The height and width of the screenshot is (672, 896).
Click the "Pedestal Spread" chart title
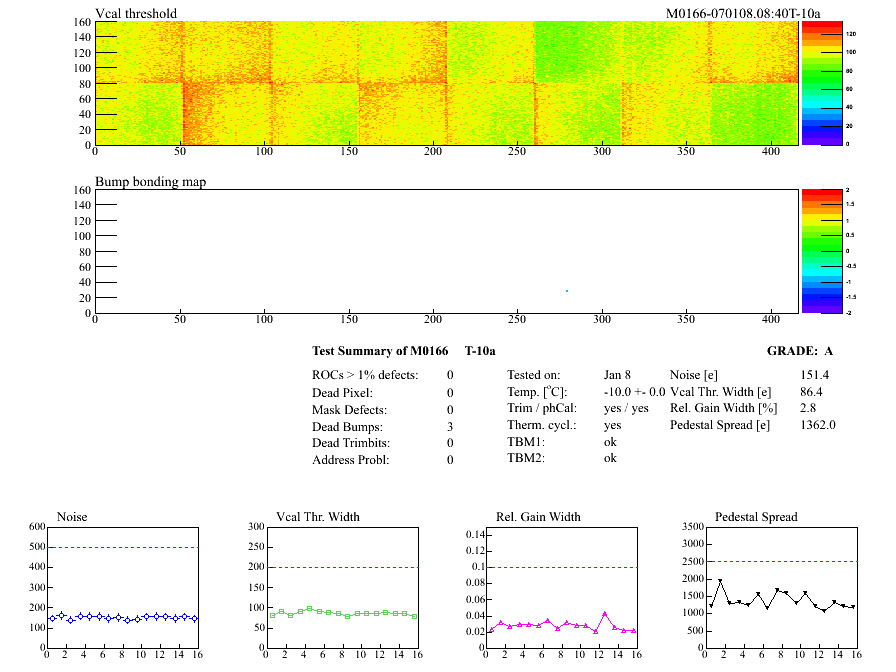coord(756,517)
